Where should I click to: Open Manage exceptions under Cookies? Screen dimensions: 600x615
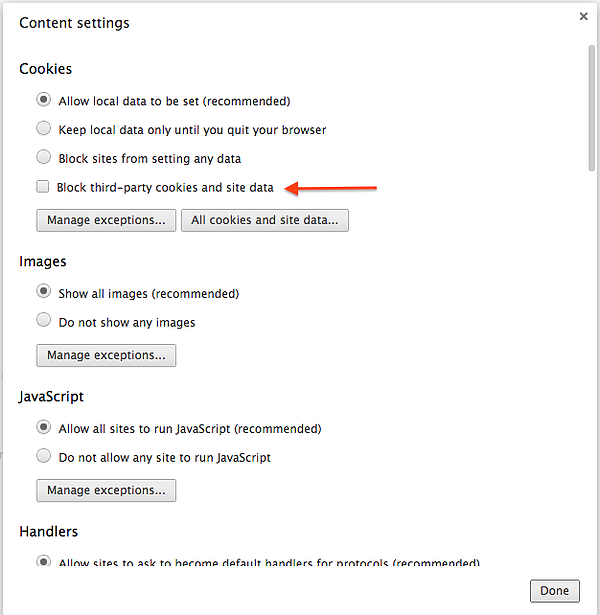tap(106, 220)
